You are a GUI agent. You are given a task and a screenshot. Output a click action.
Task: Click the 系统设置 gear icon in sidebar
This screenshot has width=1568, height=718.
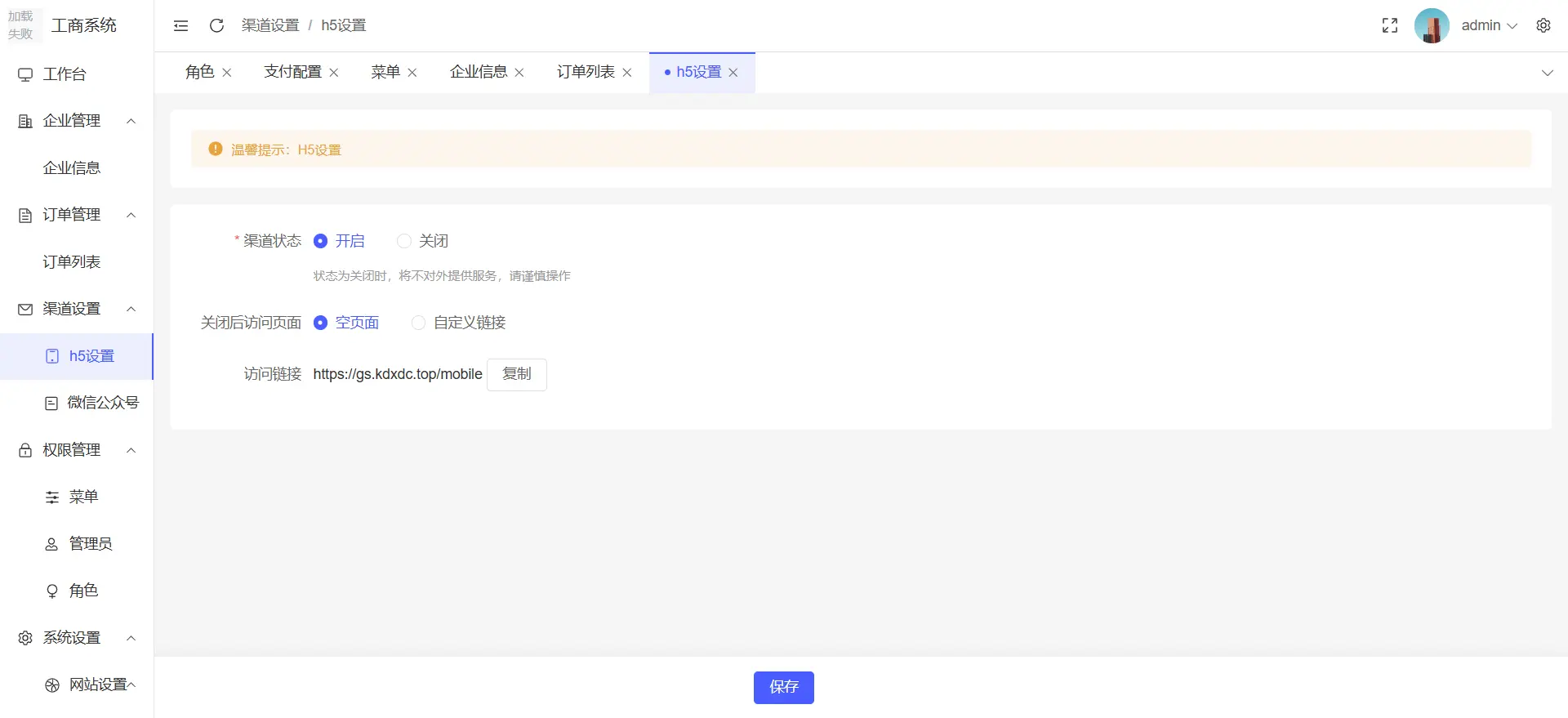25,638
